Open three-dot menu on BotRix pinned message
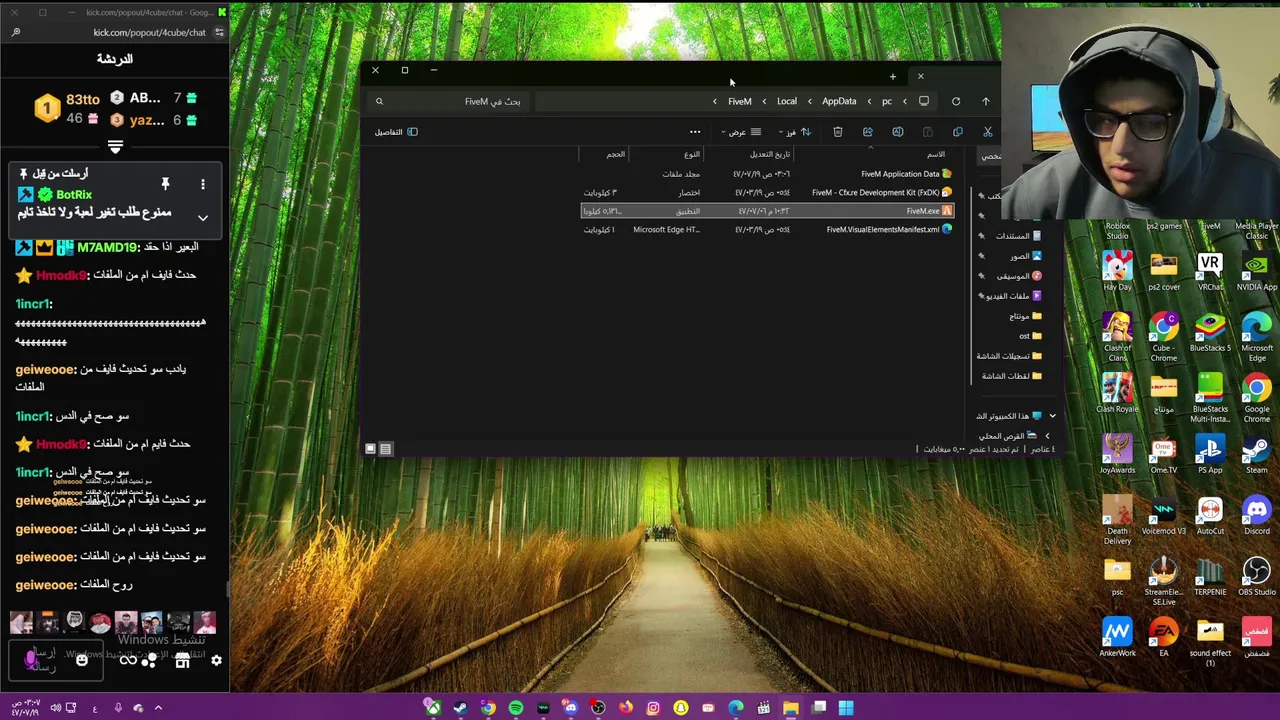This screenshot has width=1280, height=720. click(202, 184)
